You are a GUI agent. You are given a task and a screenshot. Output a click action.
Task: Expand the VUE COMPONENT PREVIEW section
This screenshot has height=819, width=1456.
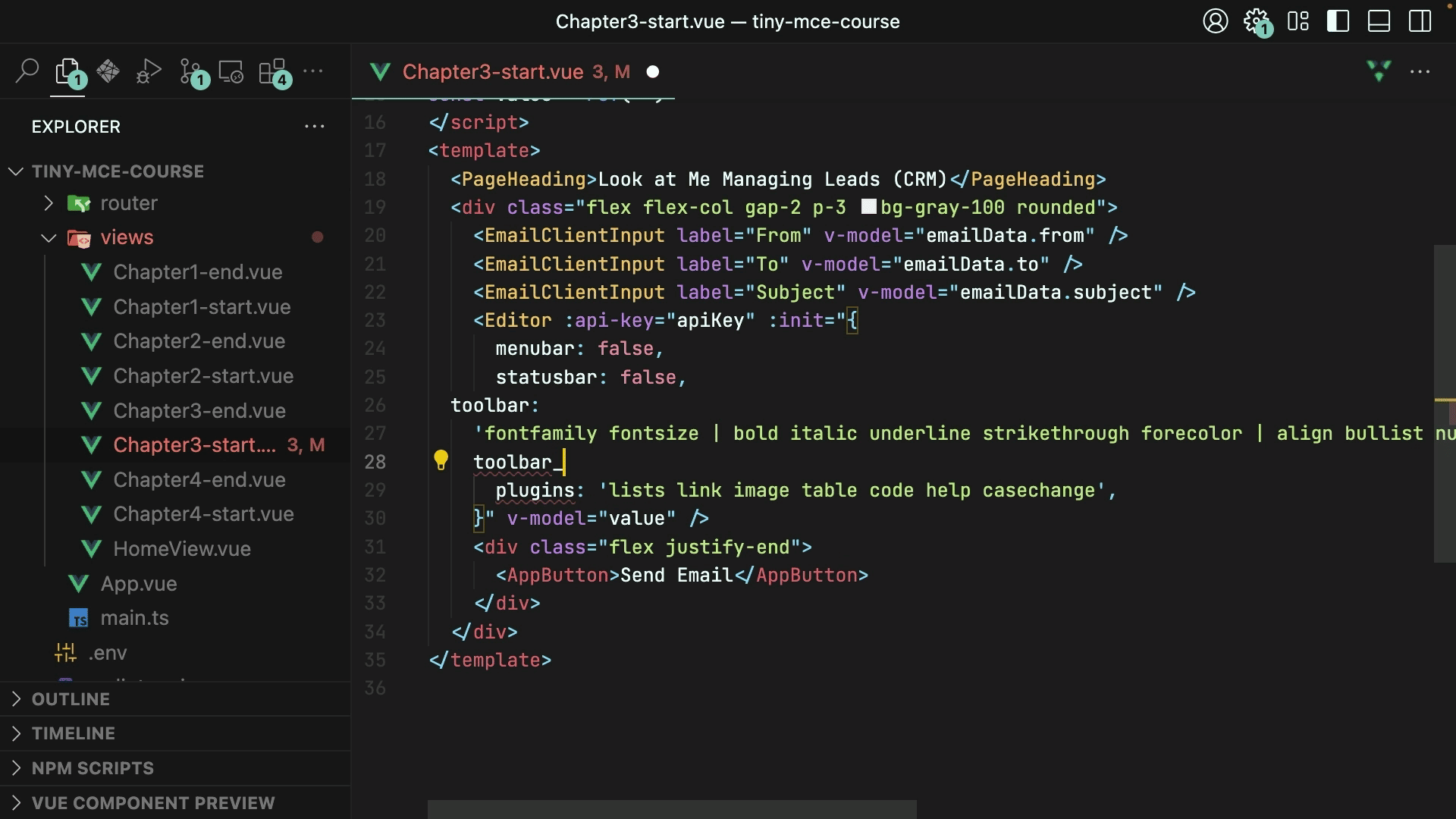pos(174,803)
